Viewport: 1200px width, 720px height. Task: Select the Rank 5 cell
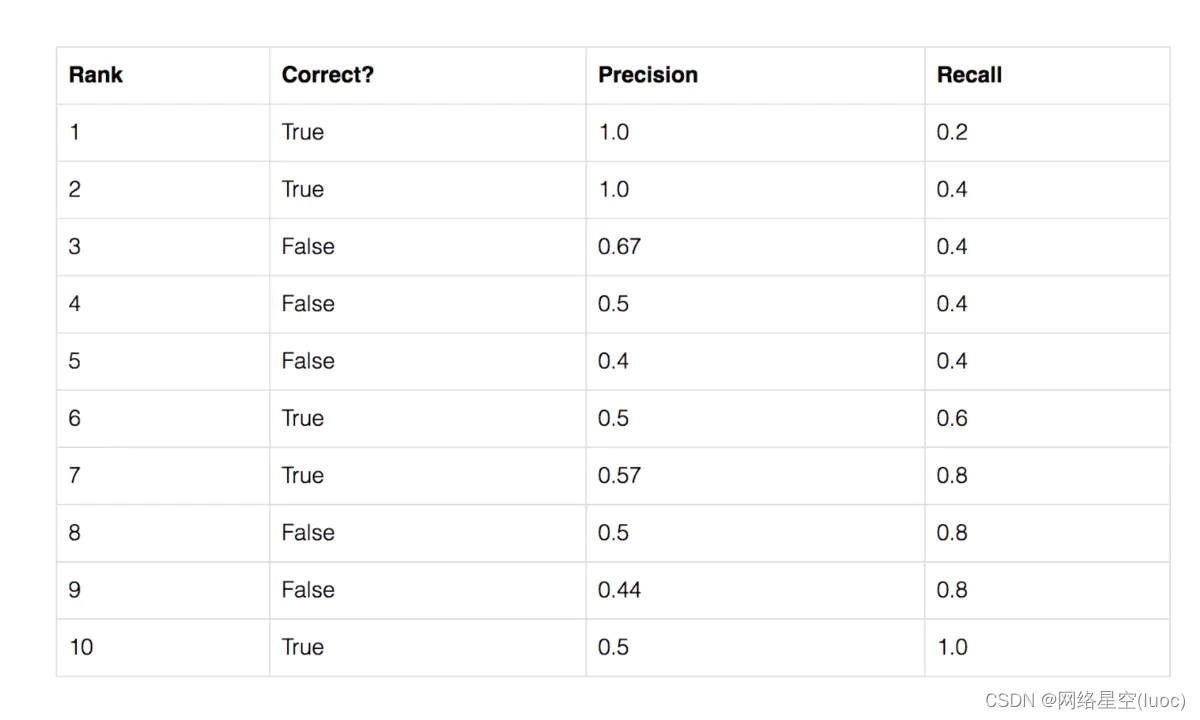pyautogui.click(x=75, y=361)
